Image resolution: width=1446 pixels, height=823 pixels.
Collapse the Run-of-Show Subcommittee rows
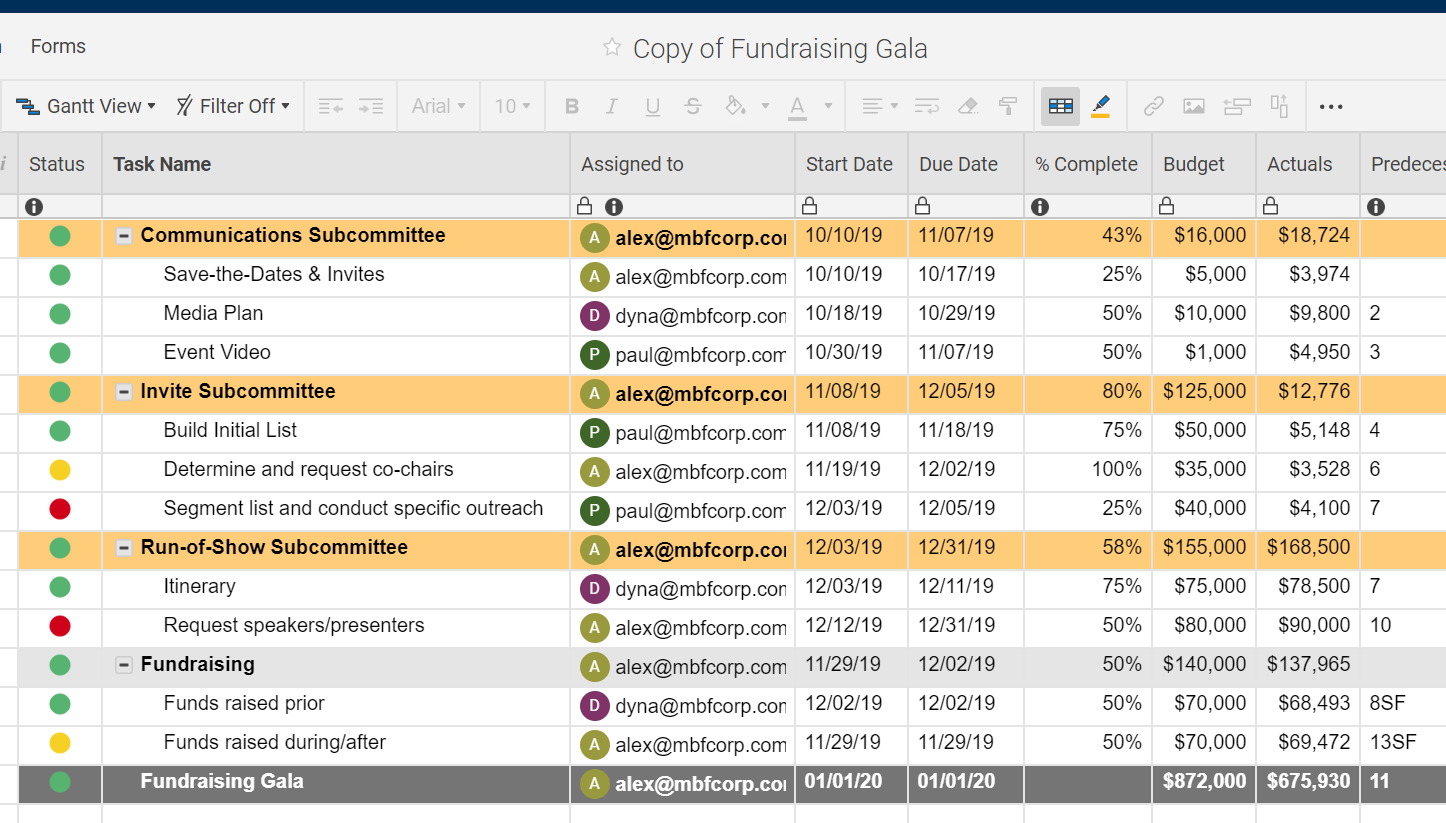(x=124, y=548)
